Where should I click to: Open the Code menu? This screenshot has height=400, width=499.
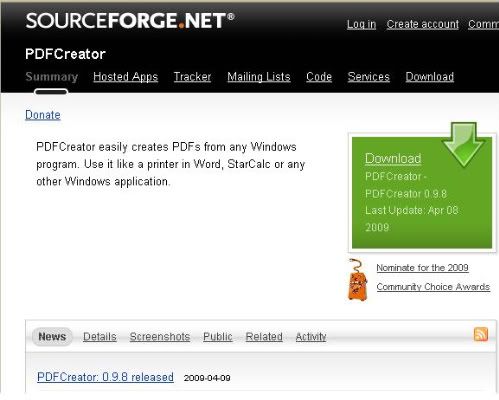coord(319,77)
